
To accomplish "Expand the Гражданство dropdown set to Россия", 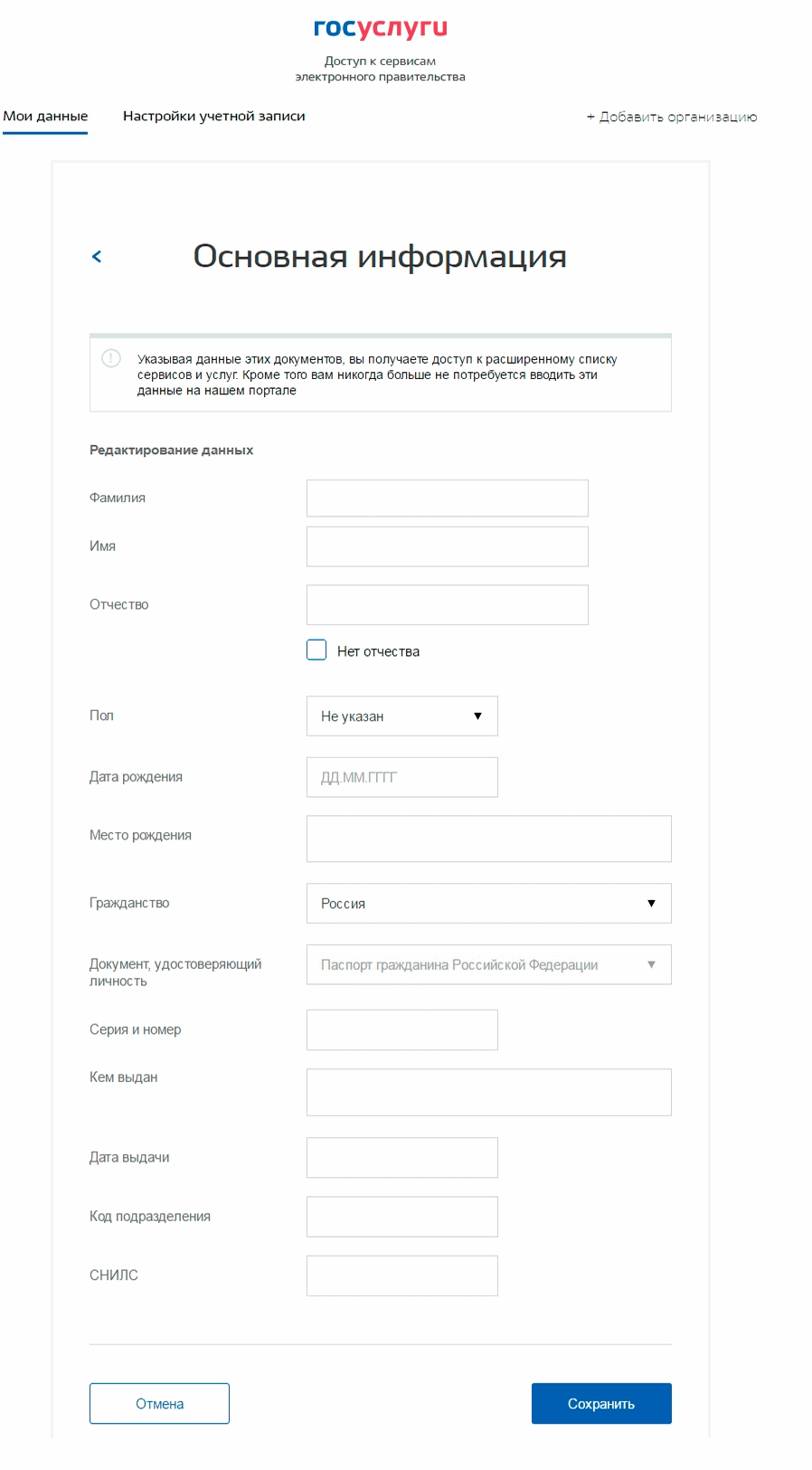I will point(489,904).
